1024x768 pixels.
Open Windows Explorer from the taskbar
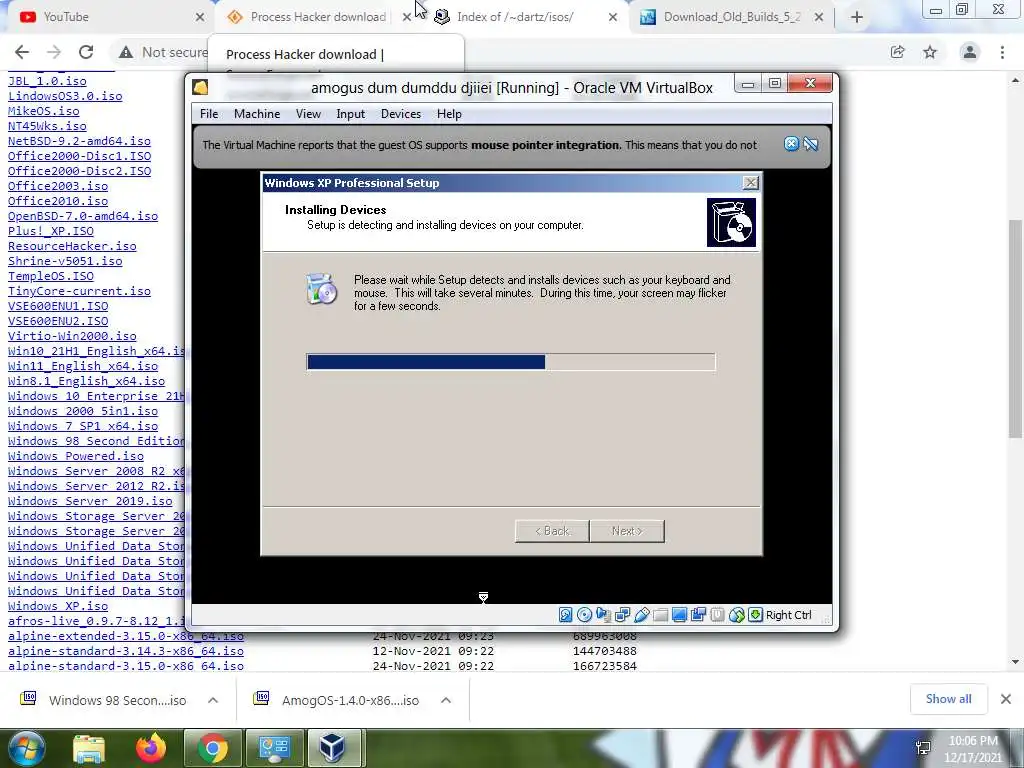click(x=89, y=748)
